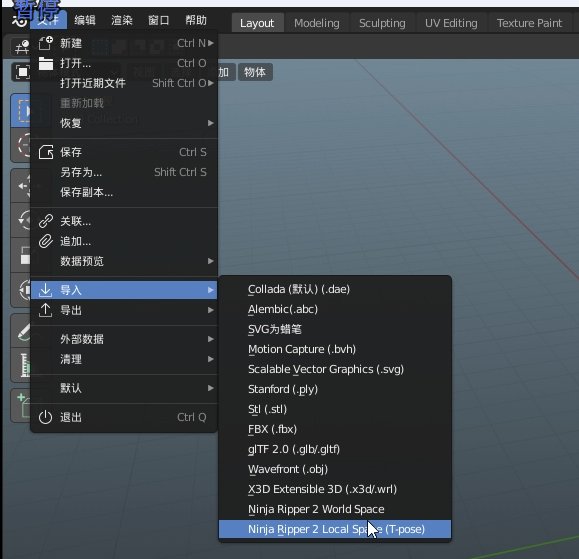This screenshot has width=579, height=559.
Task: Expand the 恢复 submenu
Action: (x=124, y=123)
